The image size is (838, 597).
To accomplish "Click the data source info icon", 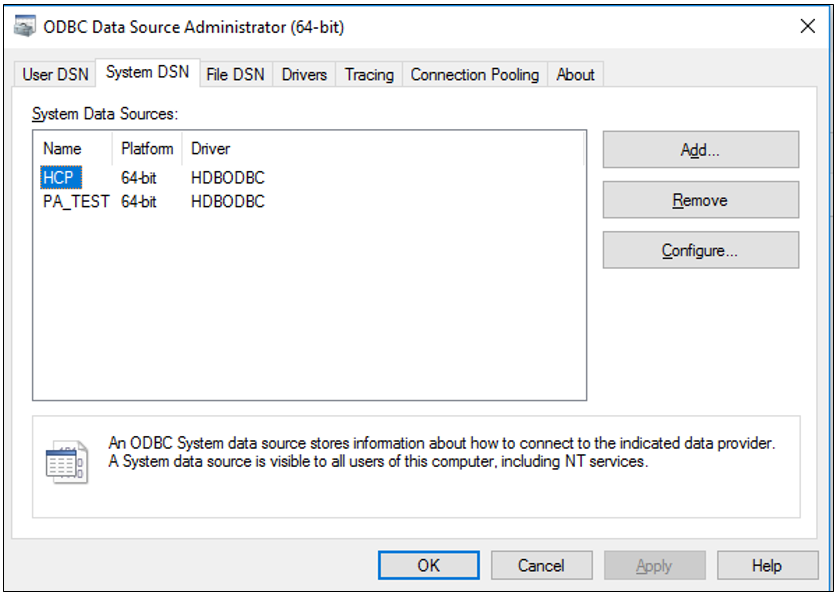I will [66, 462].
